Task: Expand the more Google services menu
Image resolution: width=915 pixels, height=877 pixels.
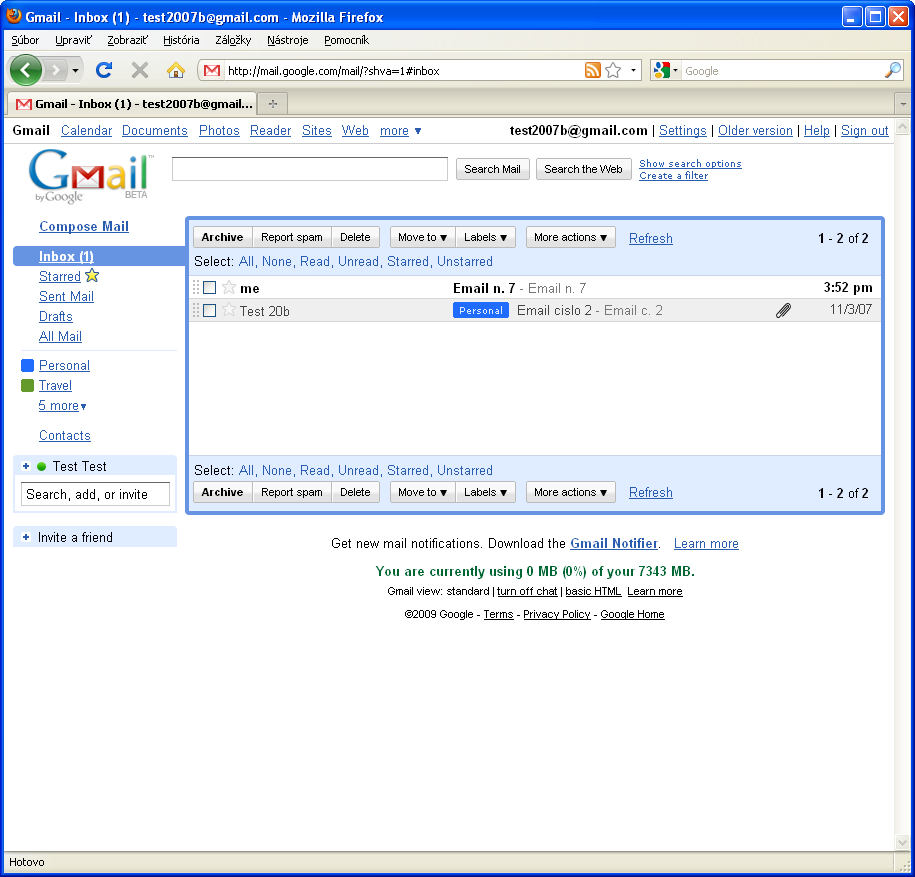Action: (400, 131)
